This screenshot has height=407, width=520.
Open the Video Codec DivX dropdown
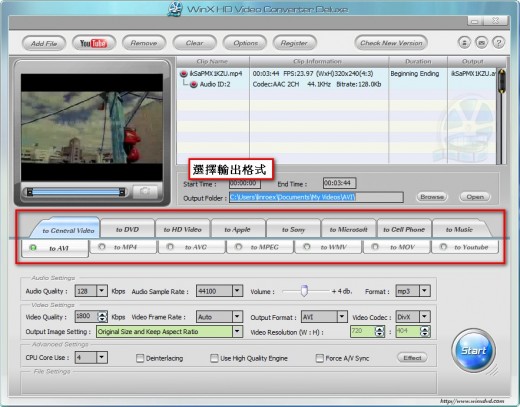[x=424, y=317]
